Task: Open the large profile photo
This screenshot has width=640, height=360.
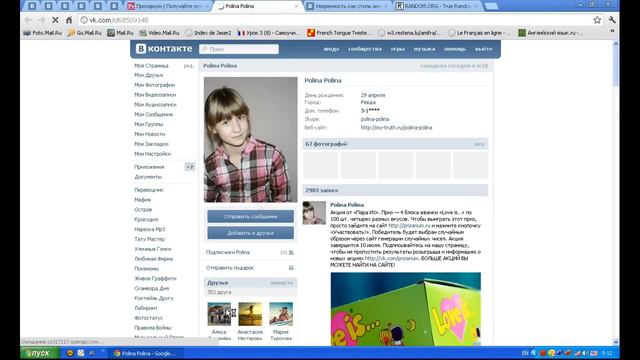Action: [x=251, y=140]
